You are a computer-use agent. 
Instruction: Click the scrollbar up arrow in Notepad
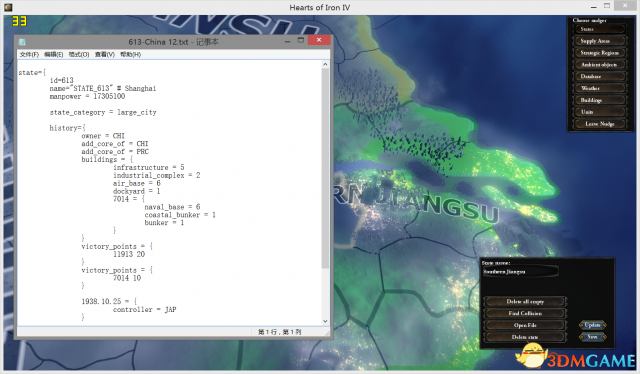coord(325,65)
